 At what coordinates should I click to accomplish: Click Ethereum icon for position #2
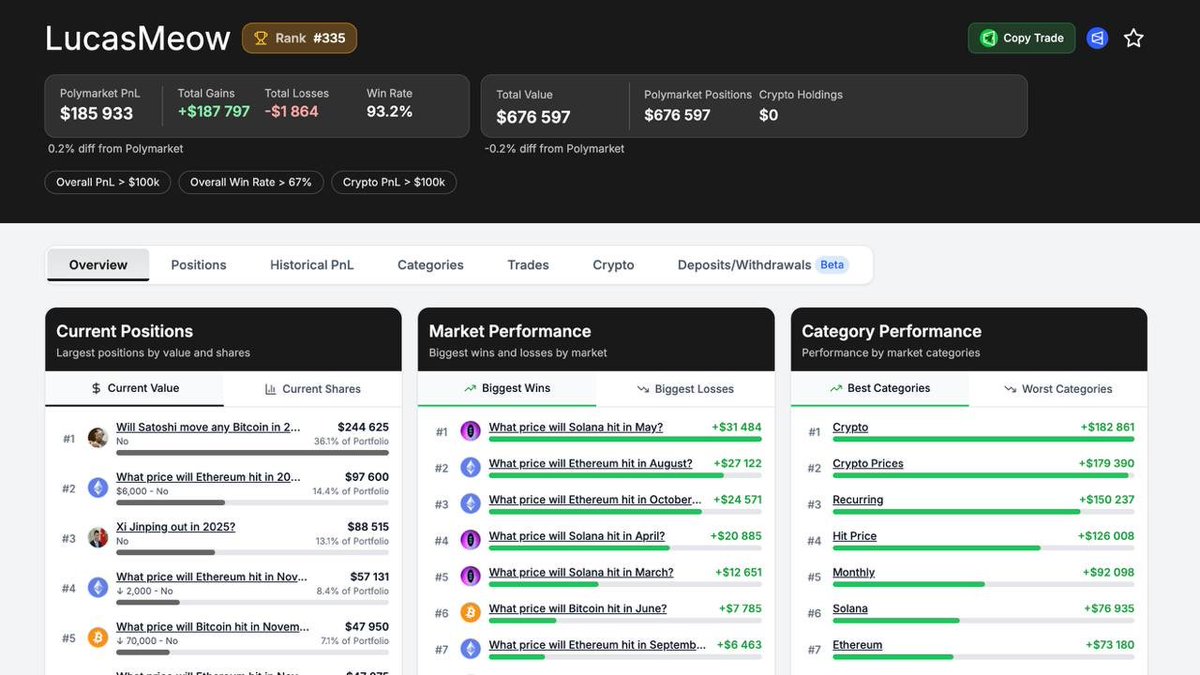tap(98, 488)
